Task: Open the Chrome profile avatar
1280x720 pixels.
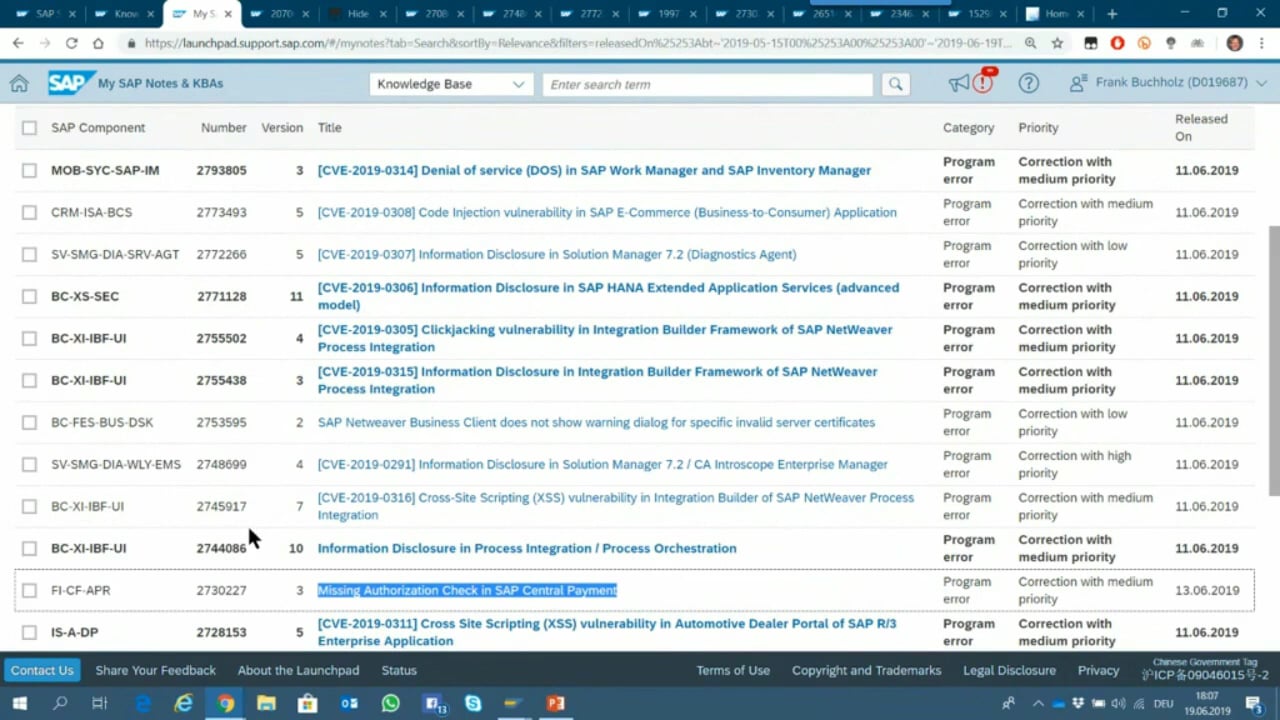Action: click(x=1234, y=43)
